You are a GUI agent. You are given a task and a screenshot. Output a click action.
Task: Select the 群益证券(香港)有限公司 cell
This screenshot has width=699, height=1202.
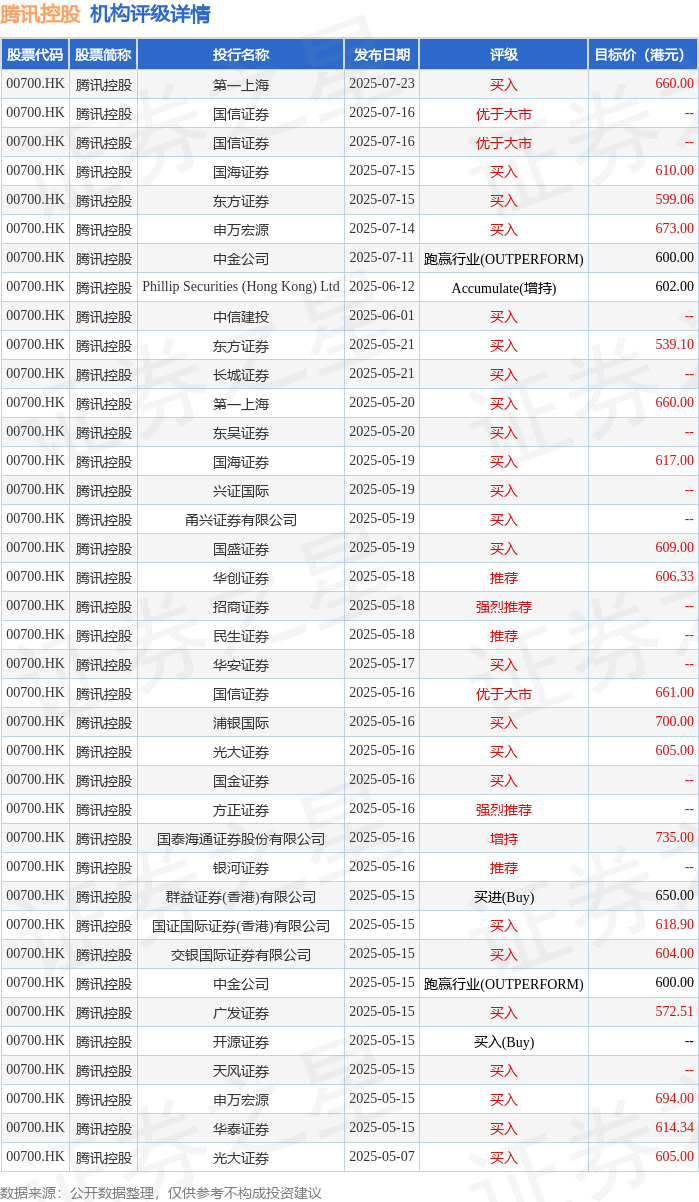241,896
